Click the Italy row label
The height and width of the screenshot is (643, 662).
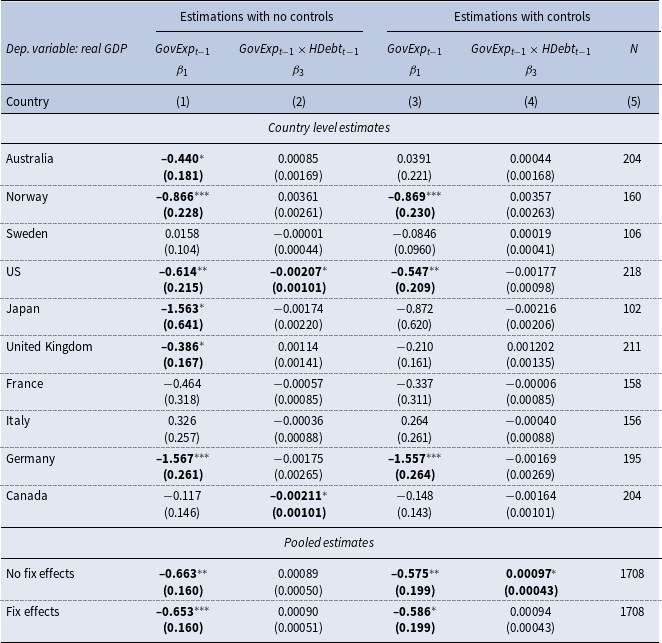click(18, 421)
